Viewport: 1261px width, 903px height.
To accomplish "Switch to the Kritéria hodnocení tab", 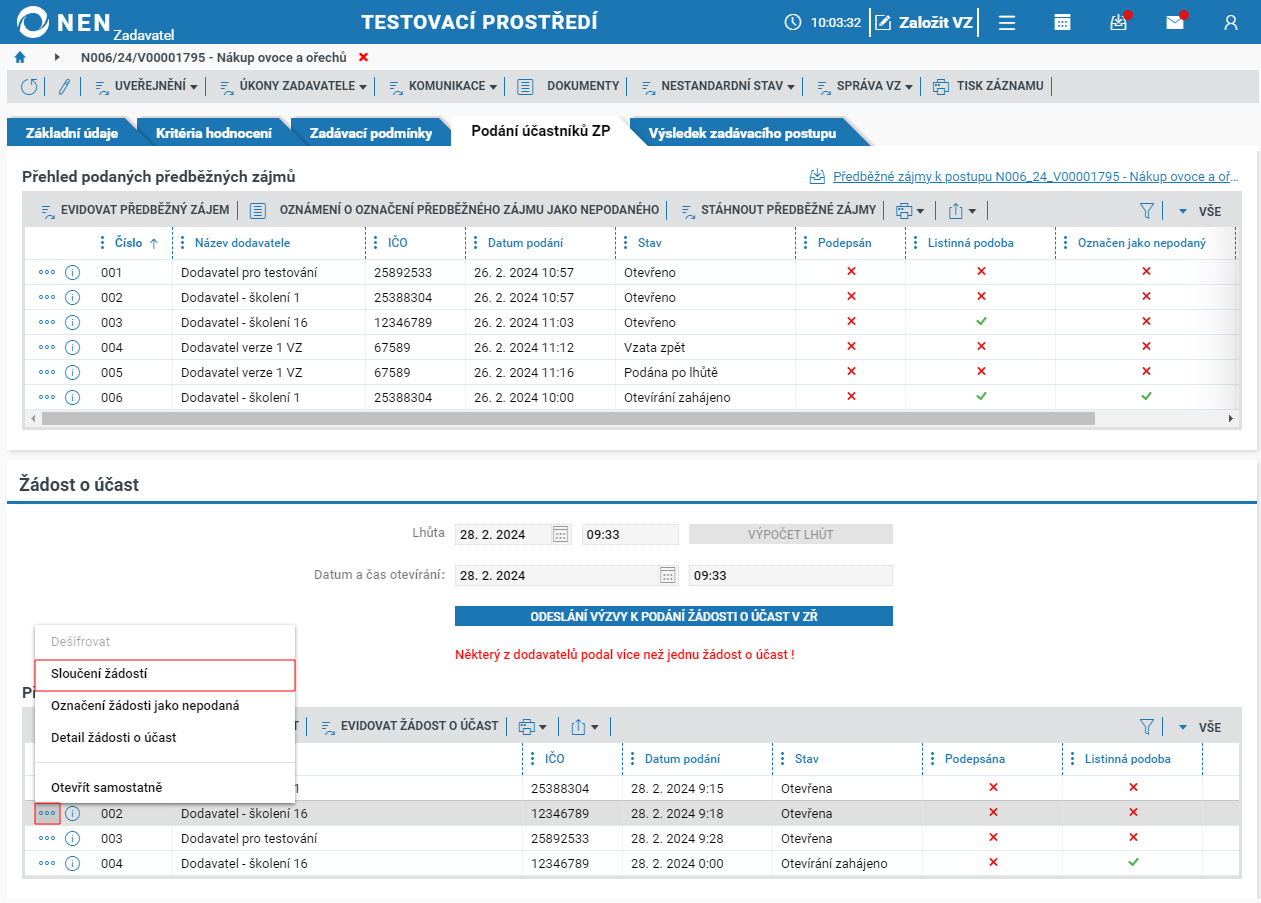I will coord(214,132).
